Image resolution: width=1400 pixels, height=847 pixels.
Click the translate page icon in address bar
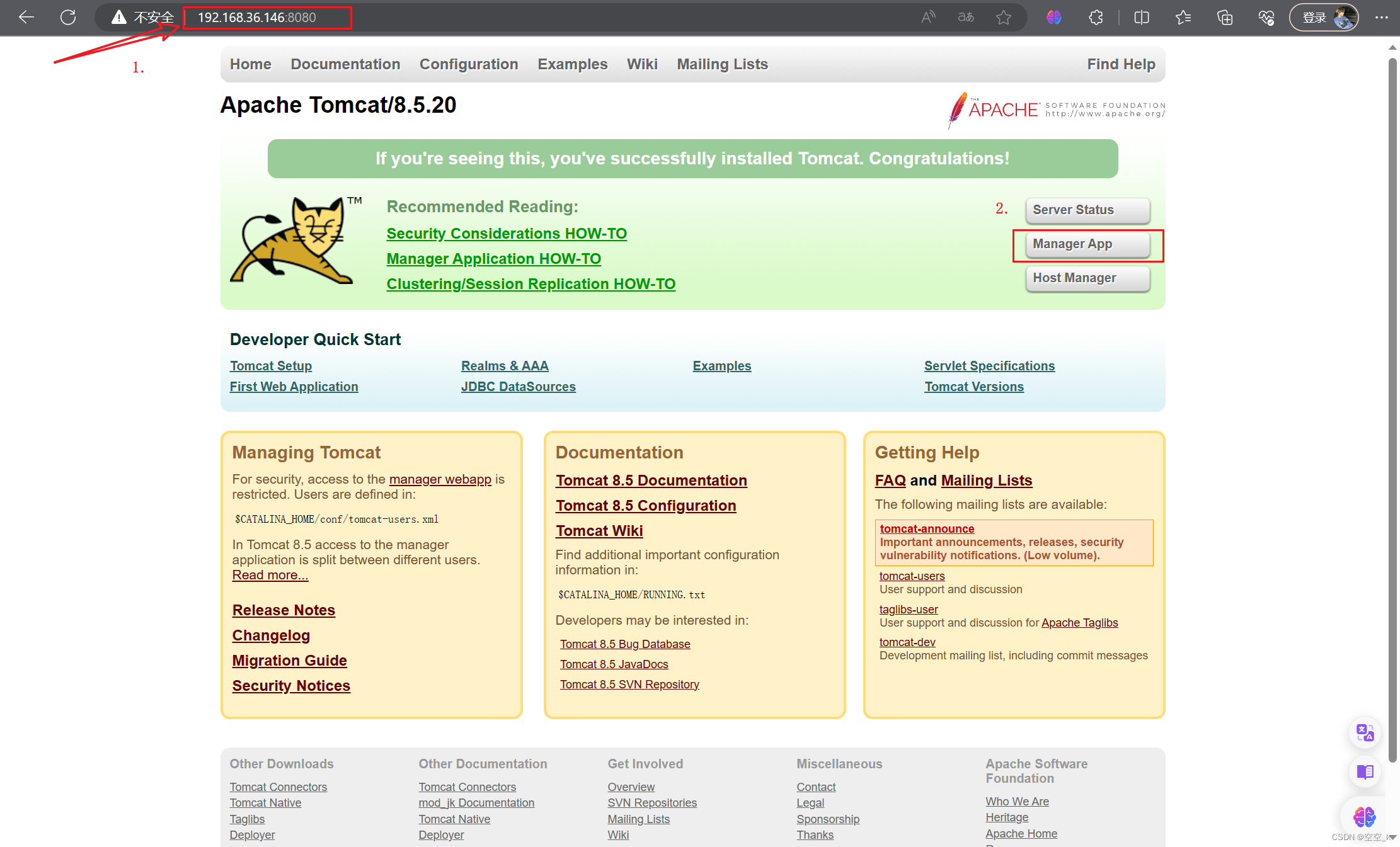(966, 17)
